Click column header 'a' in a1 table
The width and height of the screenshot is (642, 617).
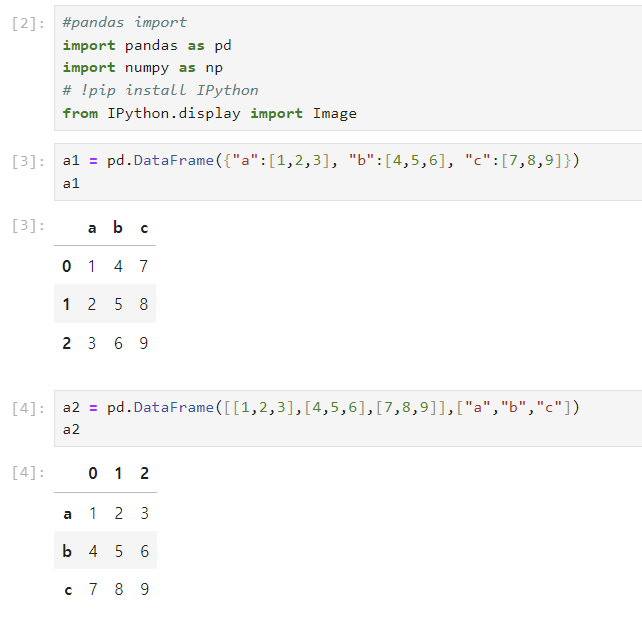coord(92,228)
